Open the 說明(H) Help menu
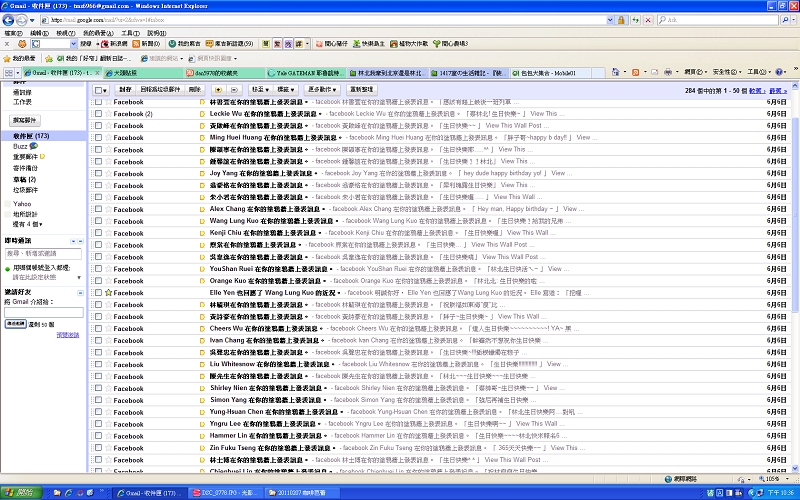The image size is (800, 500). click(x=157, y=33)
